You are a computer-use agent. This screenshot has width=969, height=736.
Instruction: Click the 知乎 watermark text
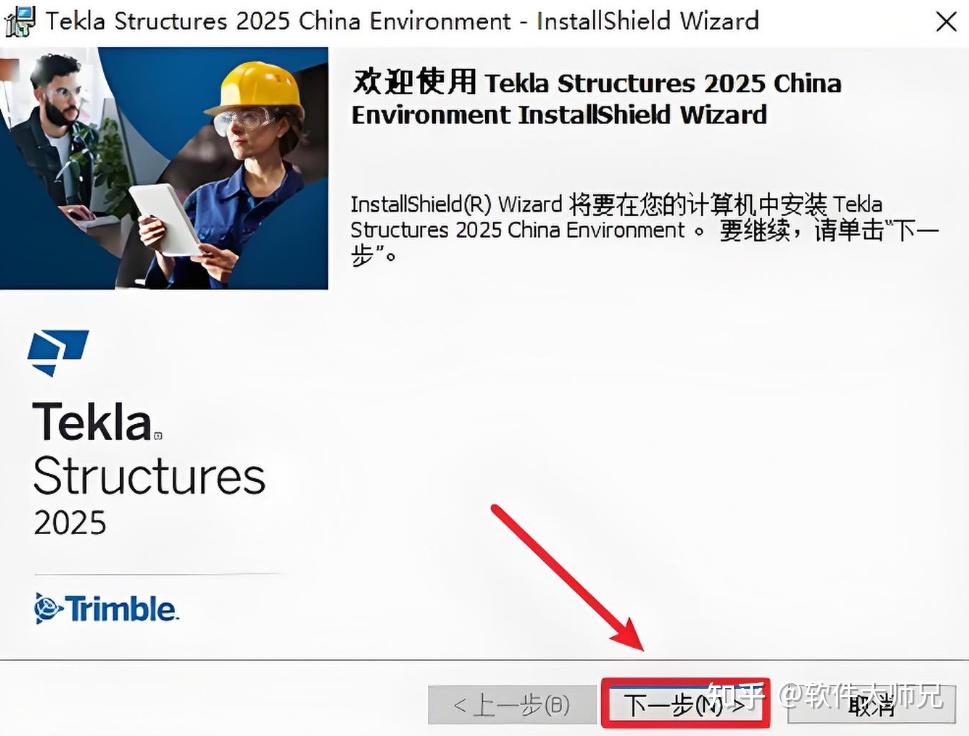(736, 696)
